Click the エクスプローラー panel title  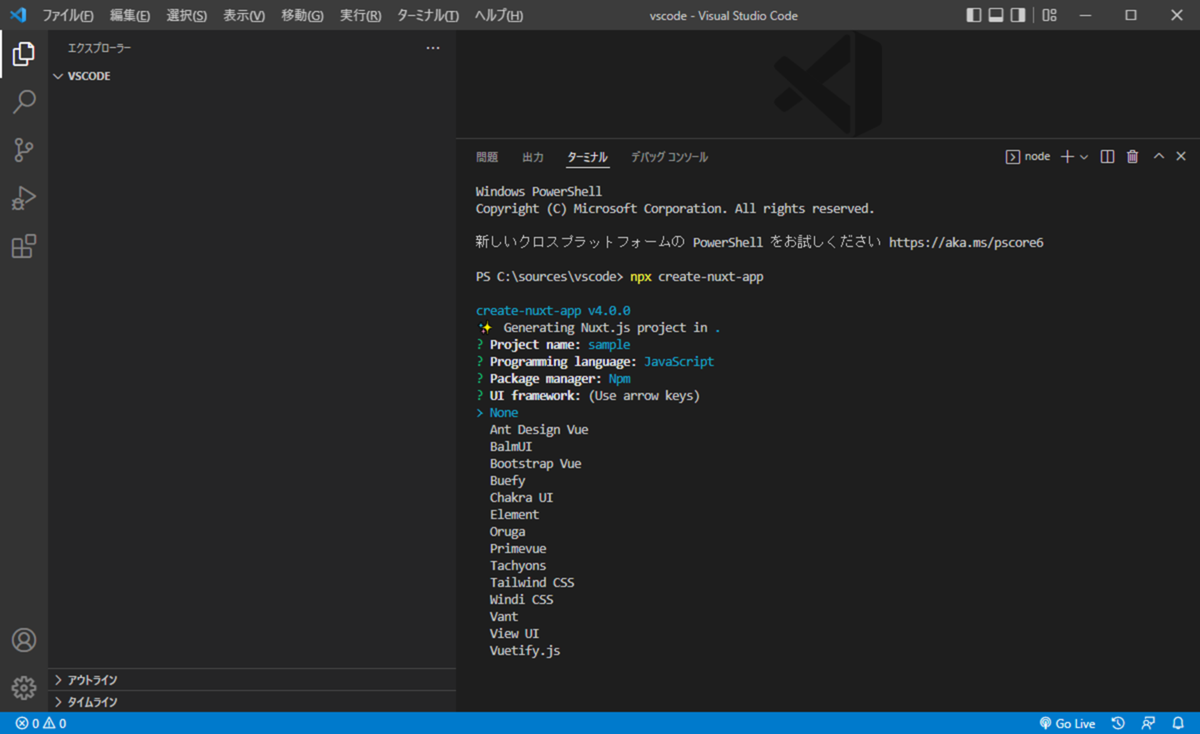coord(99,48)
